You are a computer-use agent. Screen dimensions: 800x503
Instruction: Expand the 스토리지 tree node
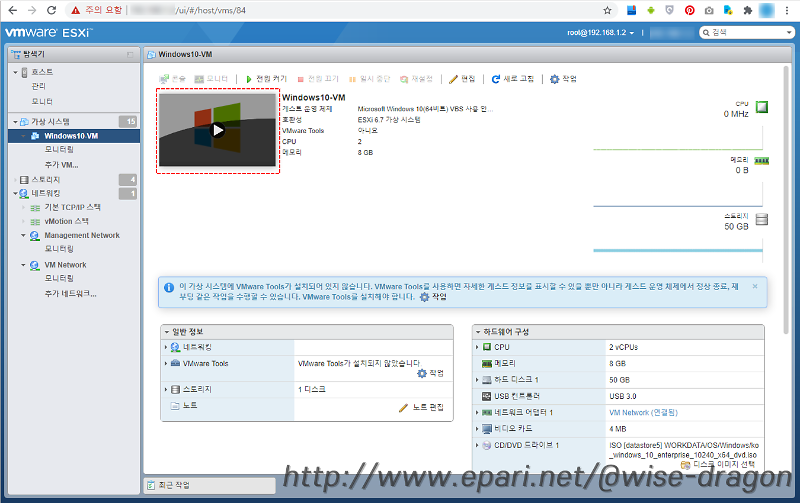pyautogui.click(x=15, y=180)
